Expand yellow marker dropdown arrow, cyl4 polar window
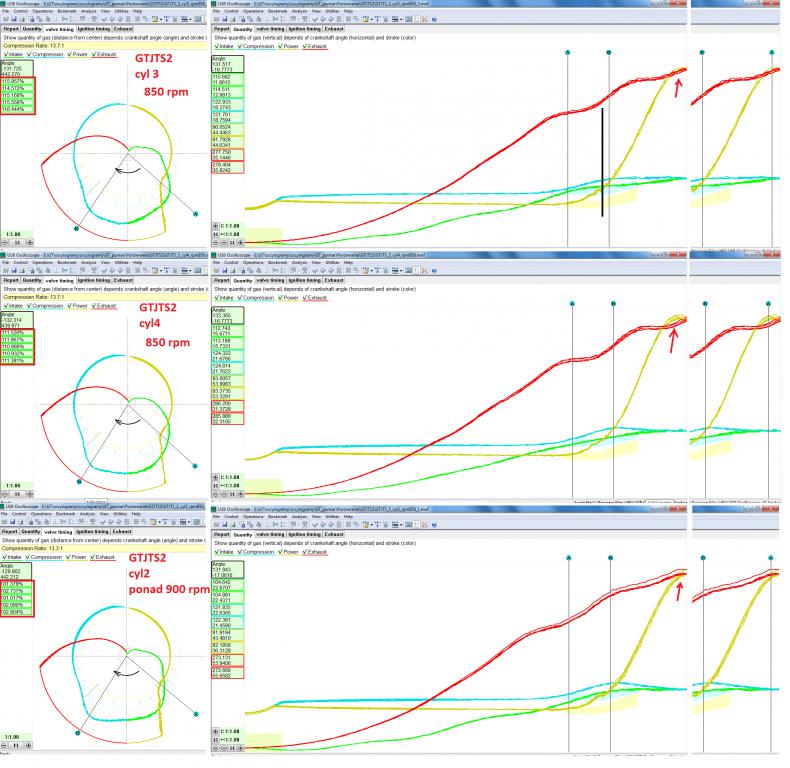This screenshot has height=768, width=790. point(161,271)
